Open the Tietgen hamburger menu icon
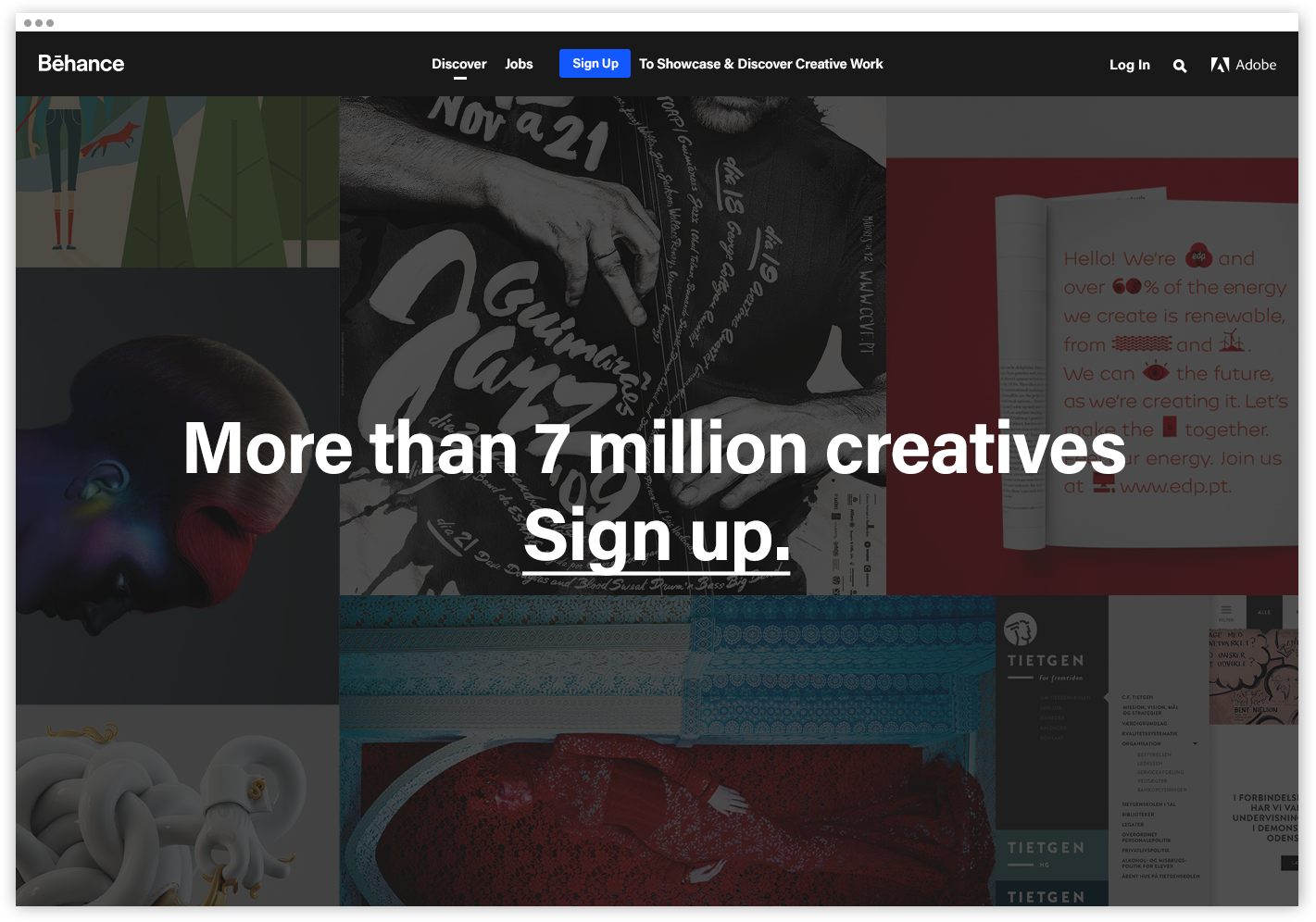This screenshot has height=922, width=1316. [x=1226, y=610]
